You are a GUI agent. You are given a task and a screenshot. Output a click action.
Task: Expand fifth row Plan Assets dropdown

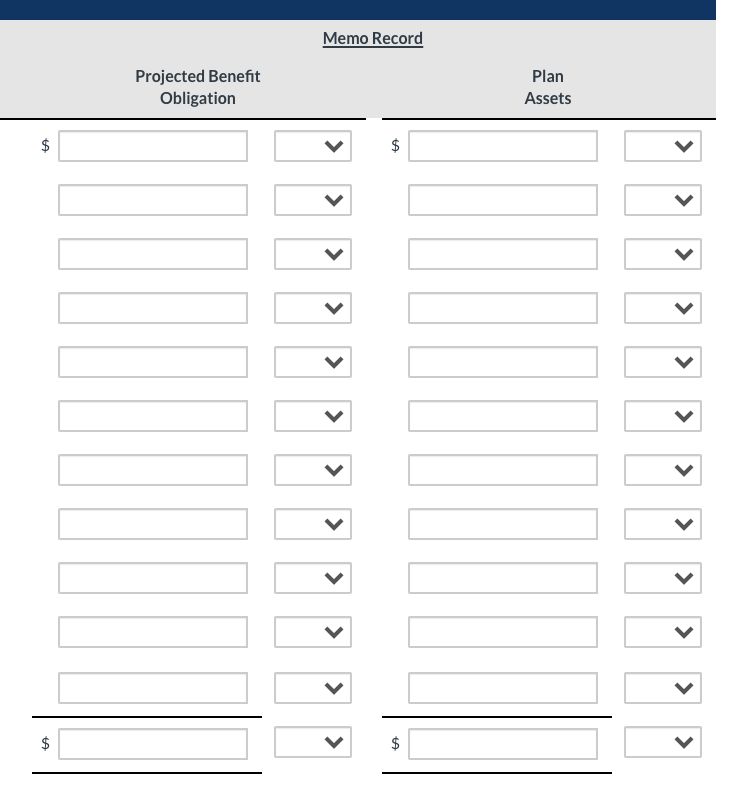tap(663, 363)
